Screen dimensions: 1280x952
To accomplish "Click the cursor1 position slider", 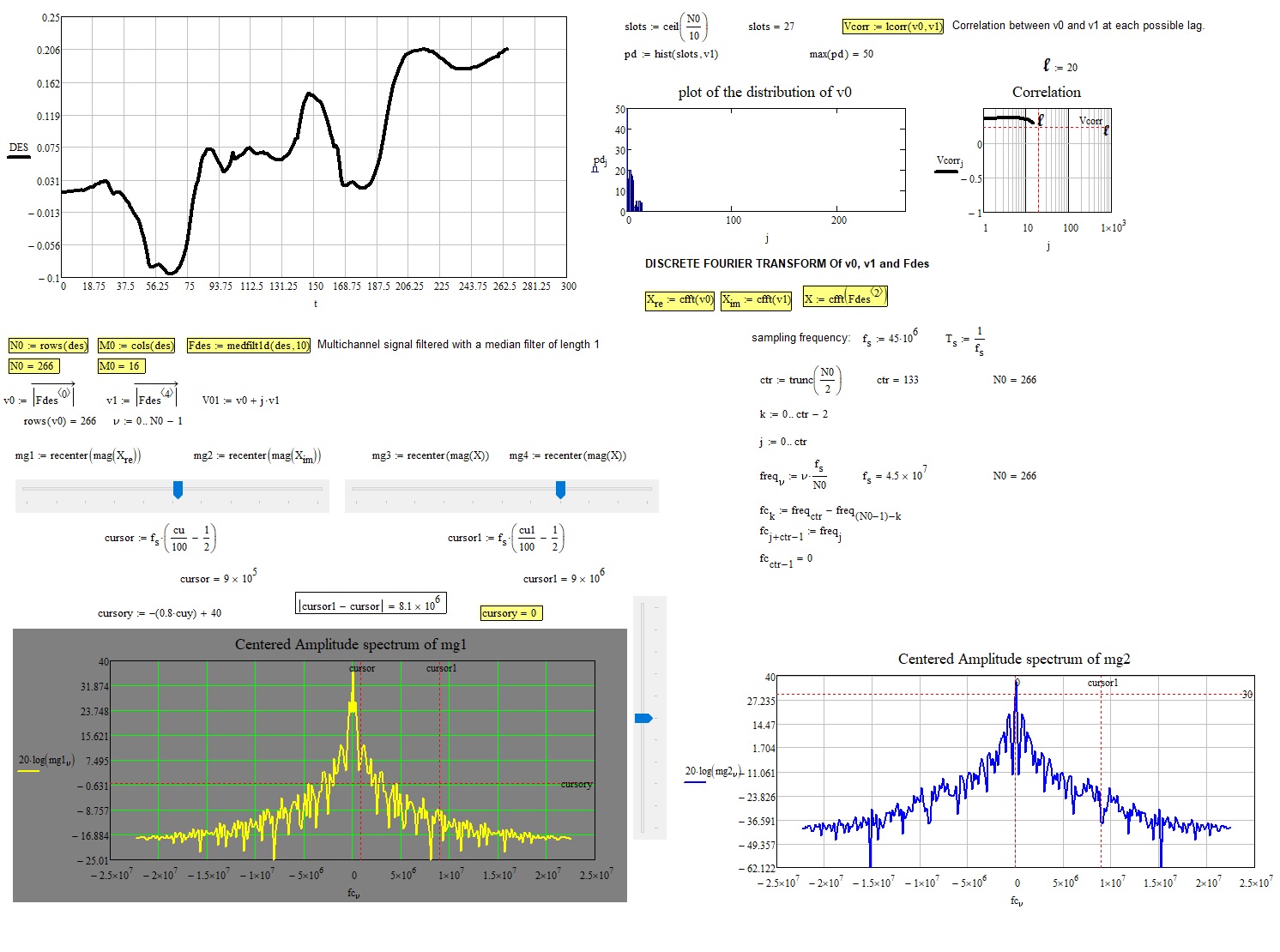I will pyautogui.click(x=559, y=490).
